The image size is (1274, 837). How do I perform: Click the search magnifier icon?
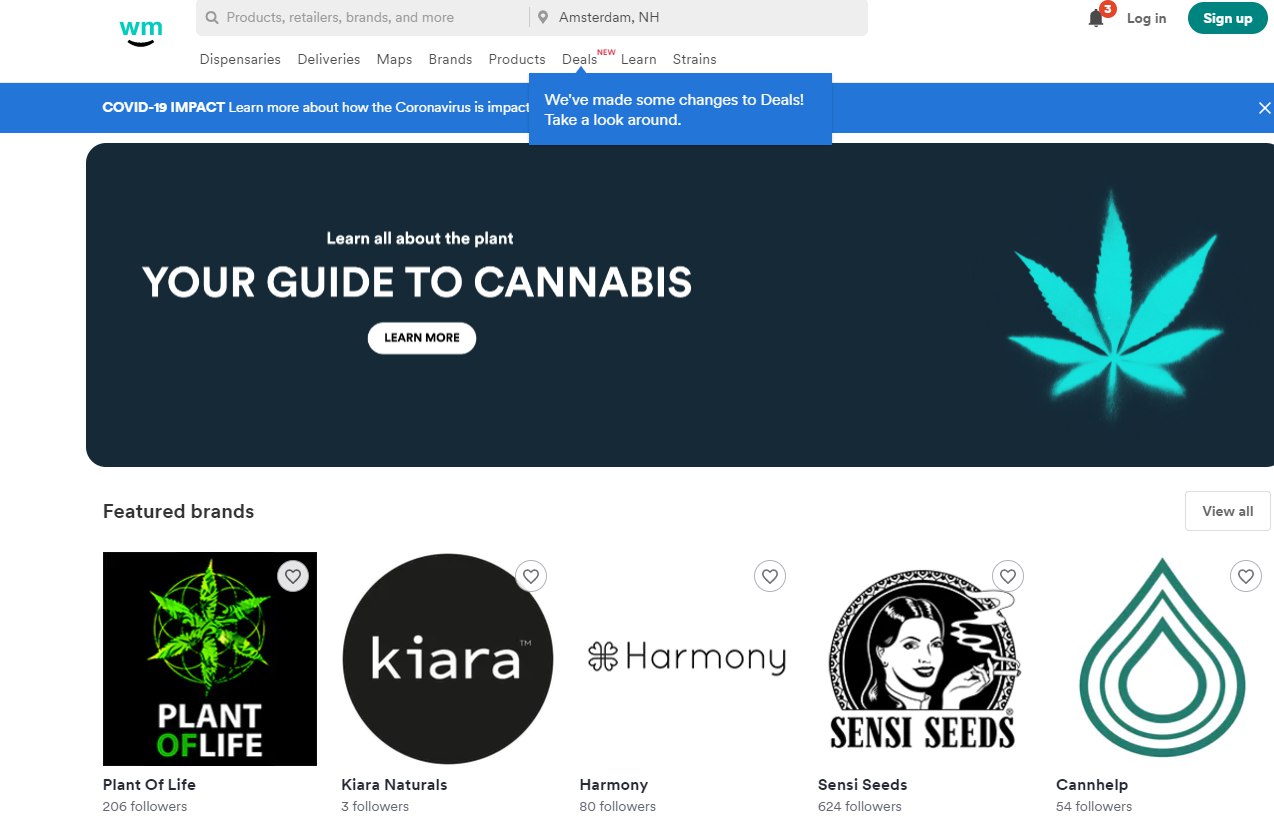(212, 18)
